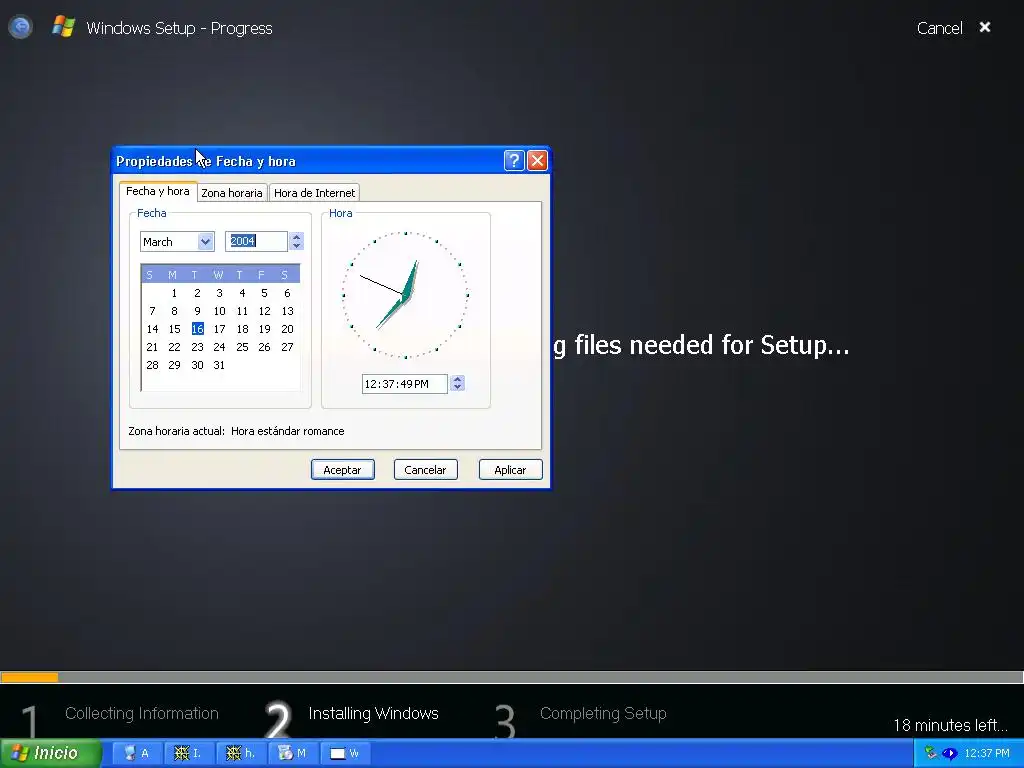The width and height of the screenshot is (1024, 768).
Task: Switch to the Zona horaria tab
Action: [x=232, y=193]
